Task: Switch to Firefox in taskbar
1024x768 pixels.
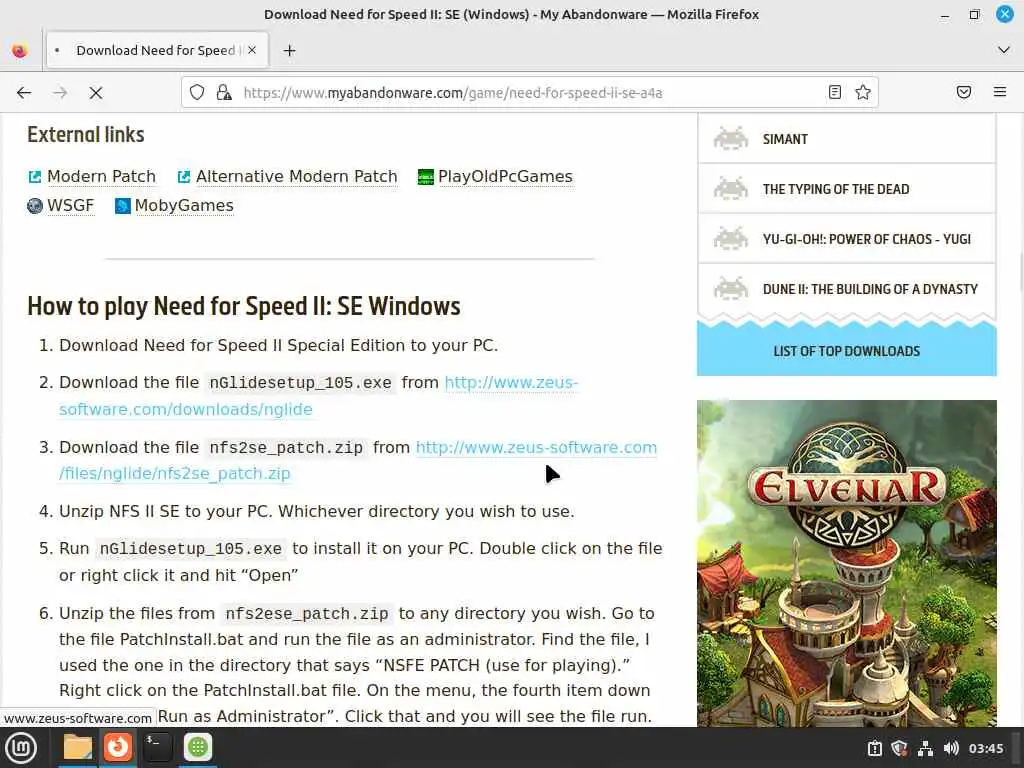Action: click(x=118, y=747)
